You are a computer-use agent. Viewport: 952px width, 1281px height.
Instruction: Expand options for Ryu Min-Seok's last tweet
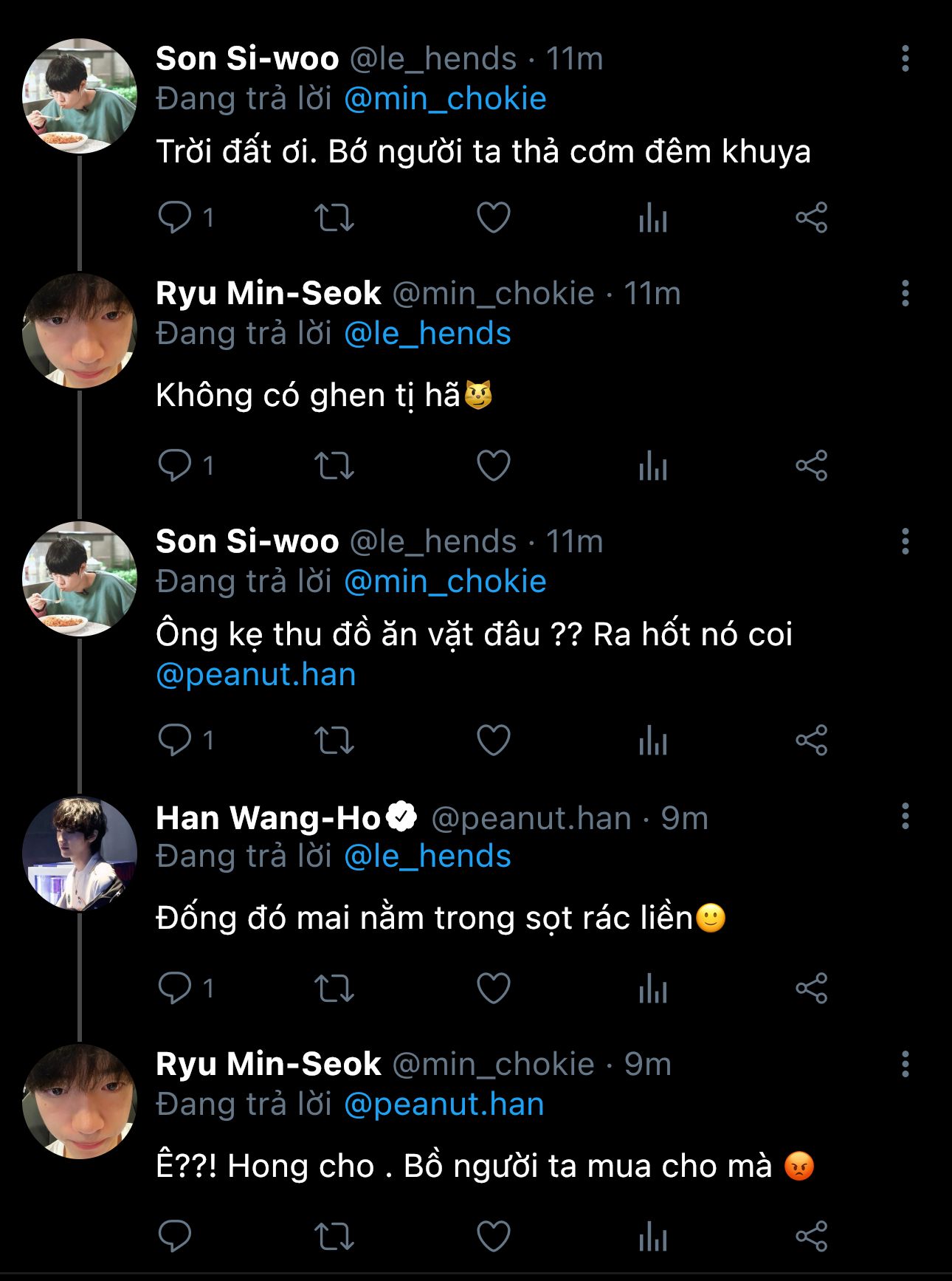(905, 1064)
